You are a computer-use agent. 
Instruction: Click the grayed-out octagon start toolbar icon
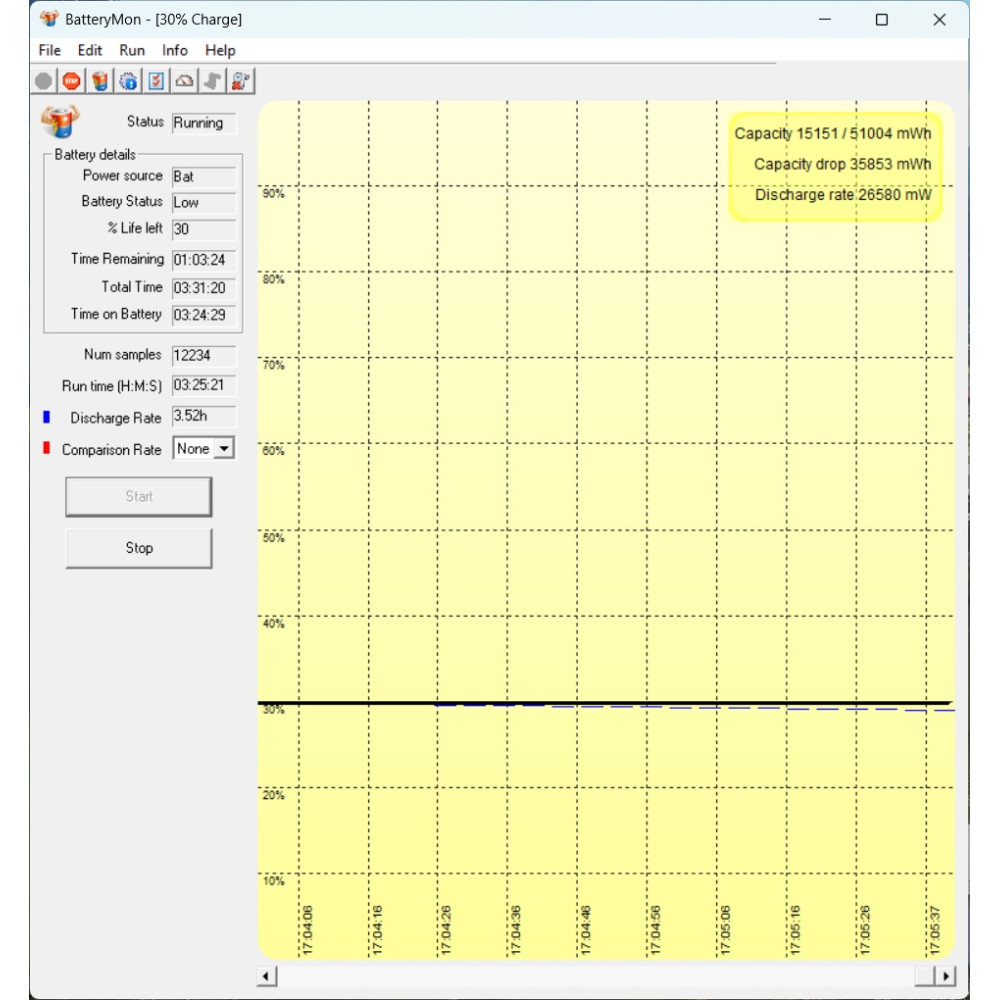pos(43,81)
